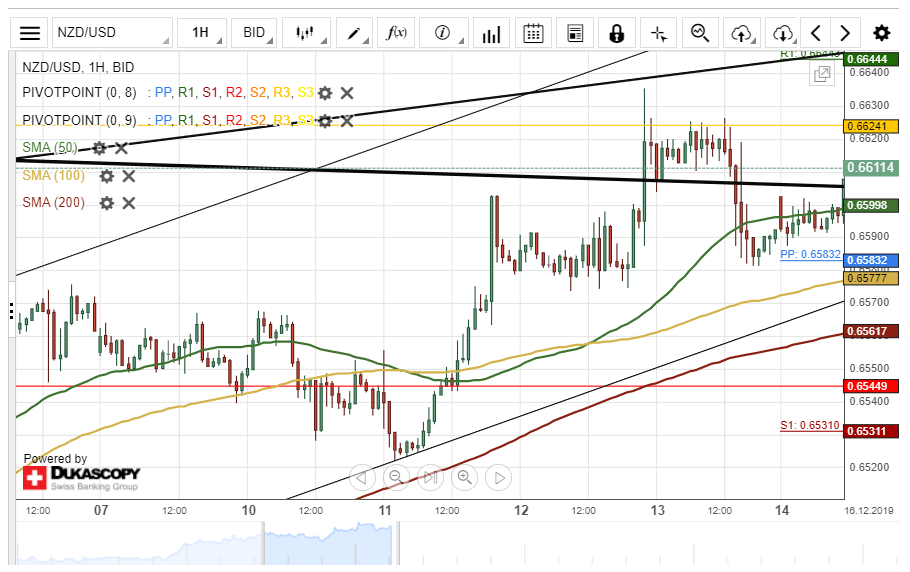Click the NZD/USD, 1H, BID chart title
Screen dimensions: 910x572
78,67
